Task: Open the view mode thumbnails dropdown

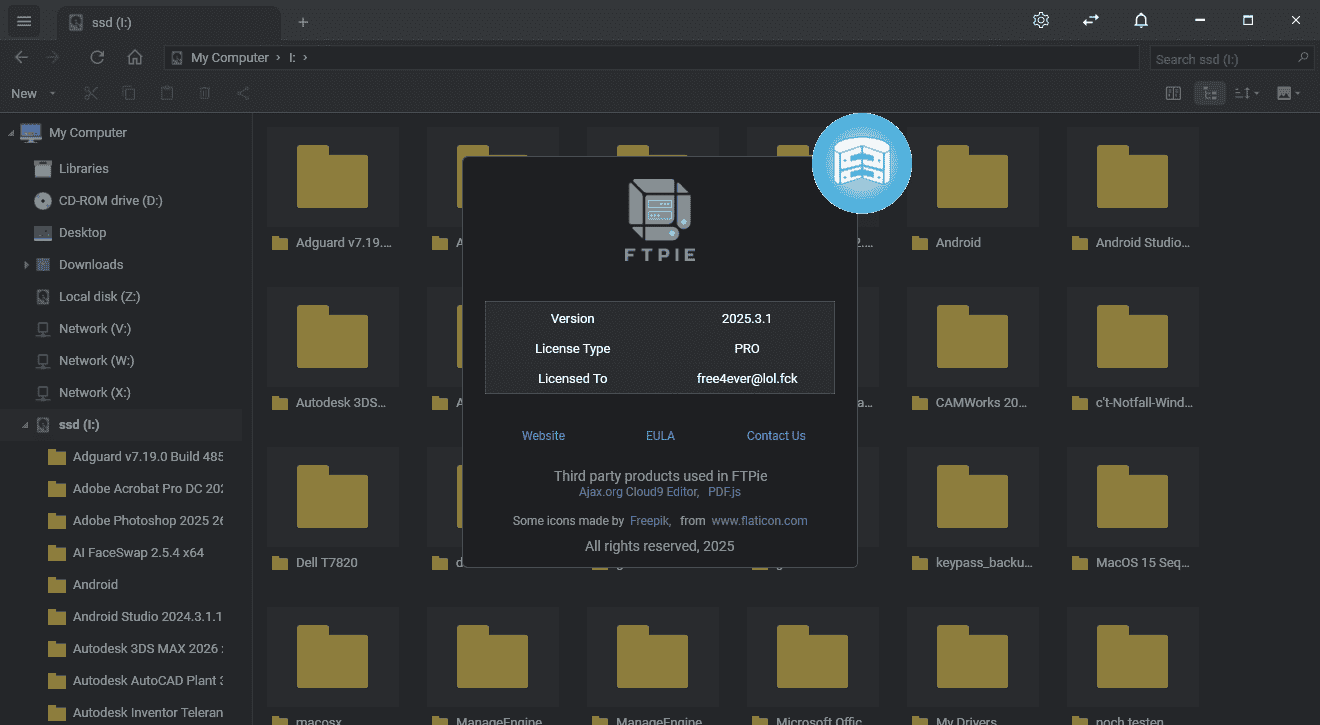Action: click(x=1289, y=93)
